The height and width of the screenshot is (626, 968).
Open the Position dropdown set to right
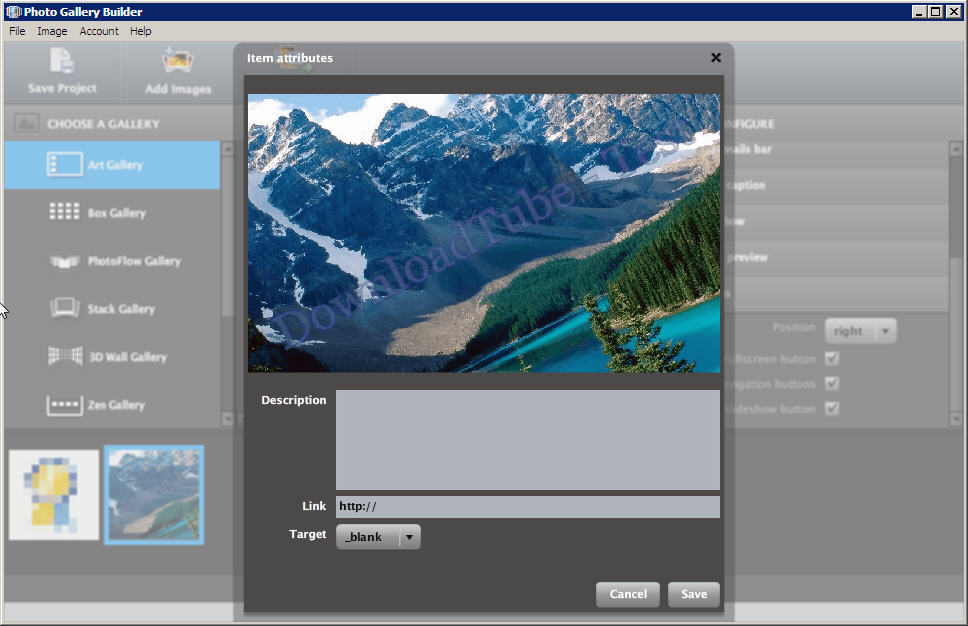[x=860, y=331]
